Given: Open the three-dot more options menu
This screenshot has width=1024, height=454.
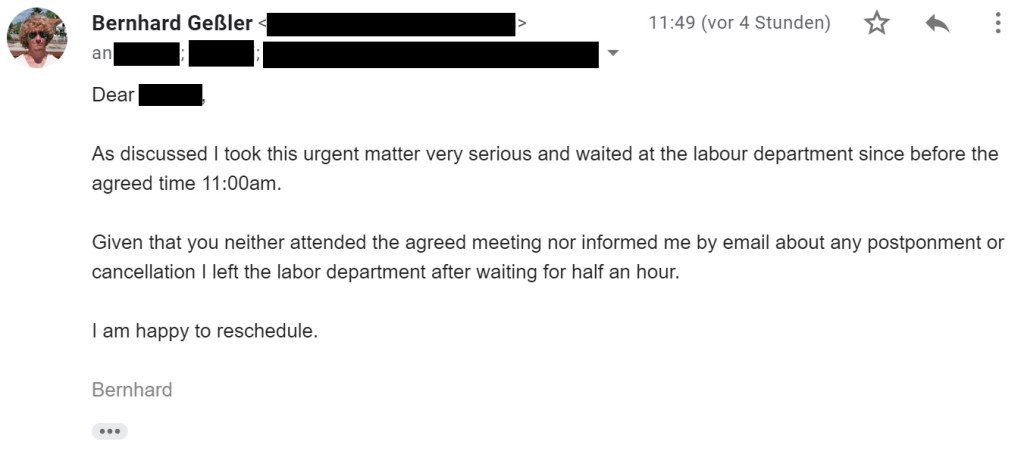Looking at the screenshot, I should pos(997,23).
